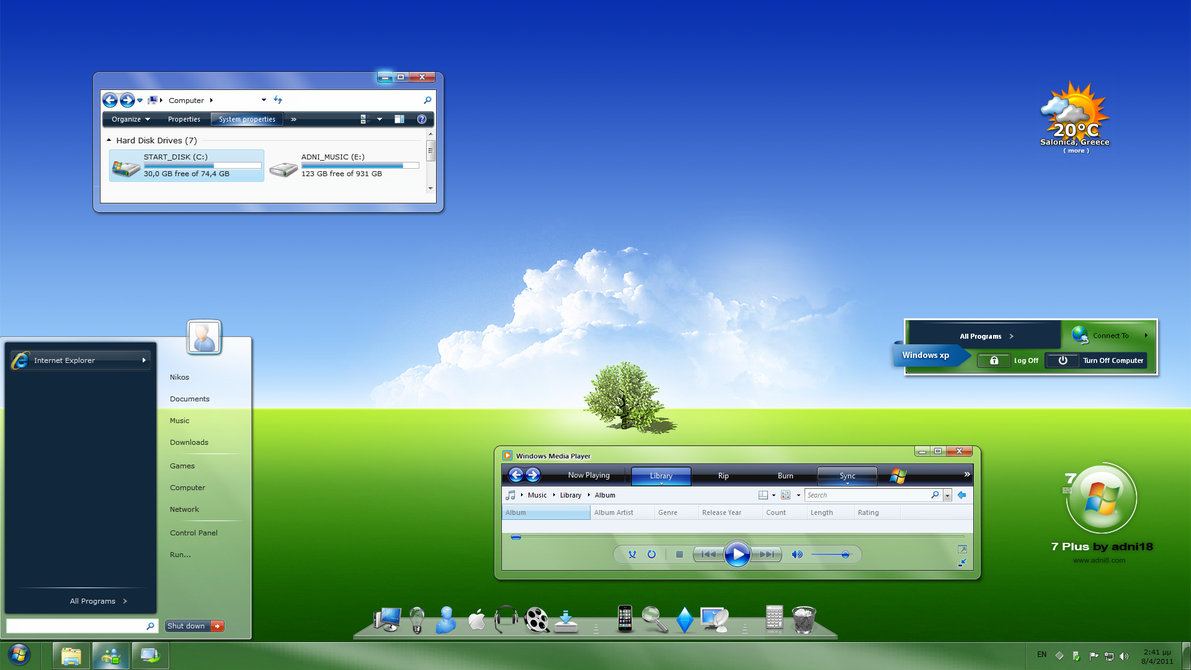Click the iPhone icon in the dock
The width and height of the screenshot is (1191, 670).
tap(625, 619)
